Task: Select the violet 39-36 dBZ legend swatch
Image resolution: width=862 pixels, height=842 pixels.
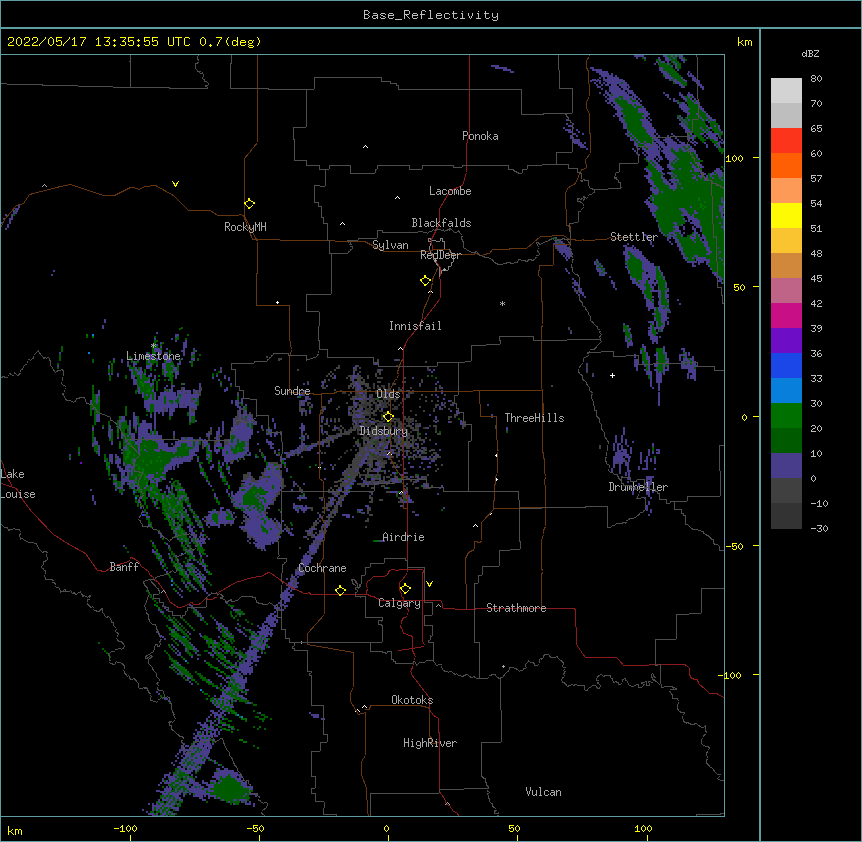Action: click(x=786, y=340)
